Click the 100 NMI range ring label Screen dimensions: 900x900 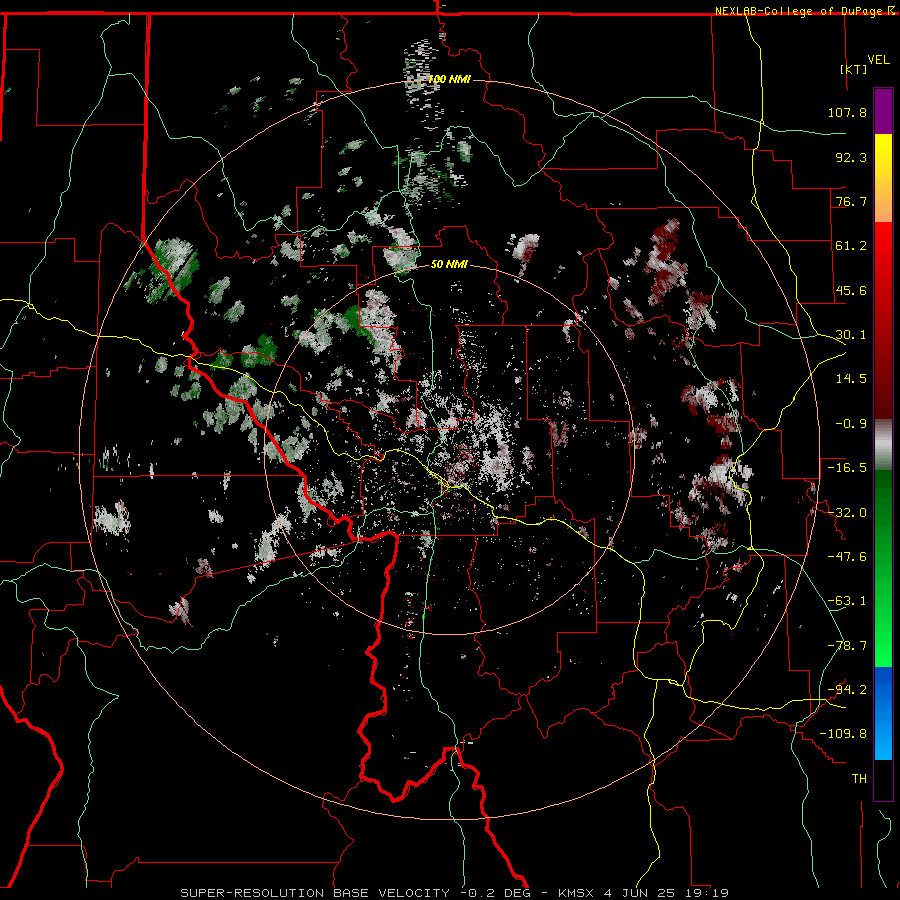(x=449, y=79)
